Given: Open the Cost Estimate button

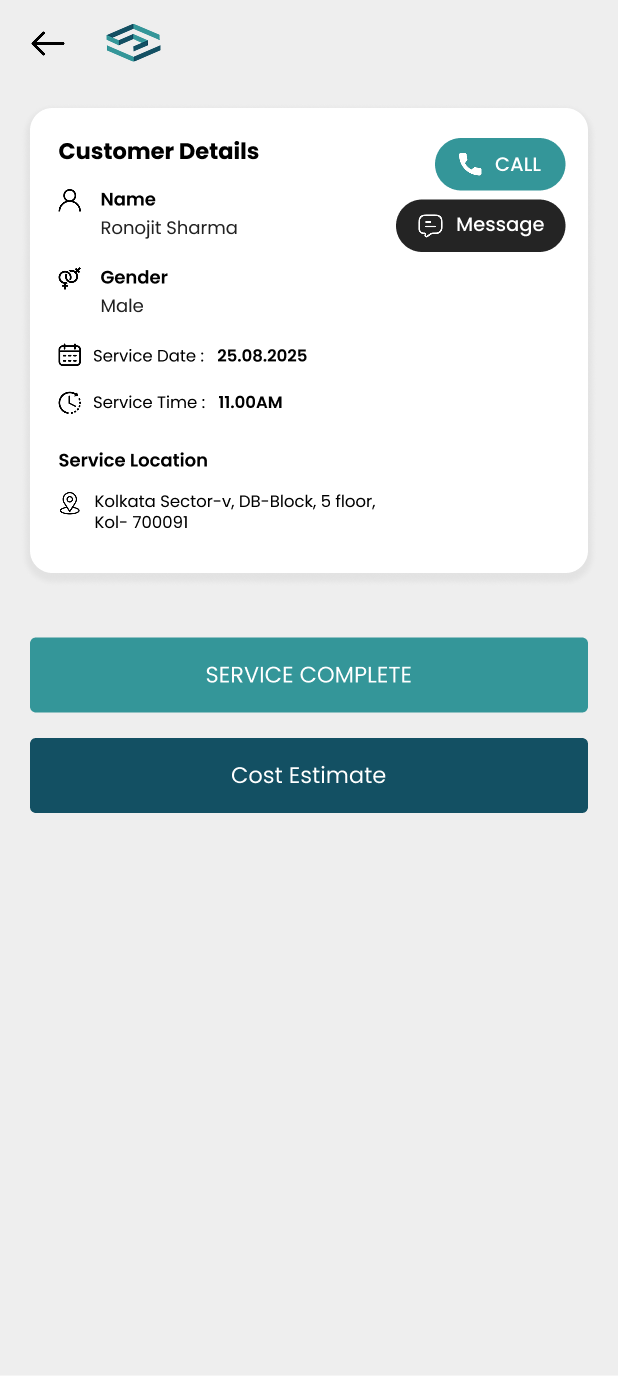Looking at the screenshot, I should pos(309,775).
